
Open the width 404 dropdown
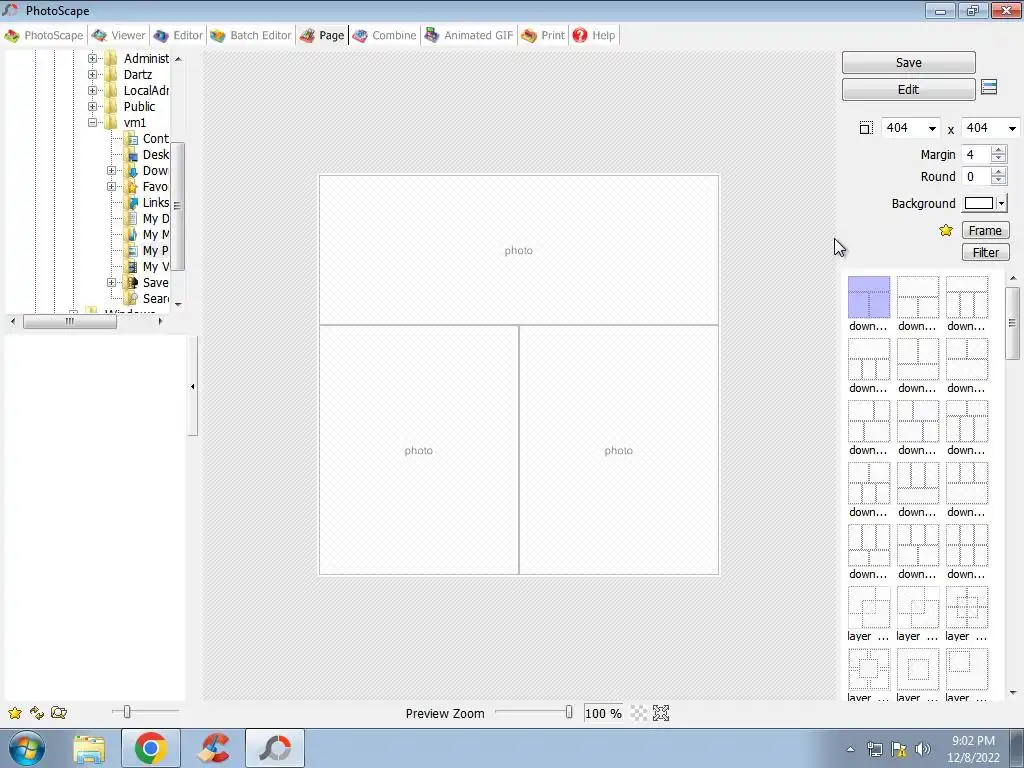932,129
